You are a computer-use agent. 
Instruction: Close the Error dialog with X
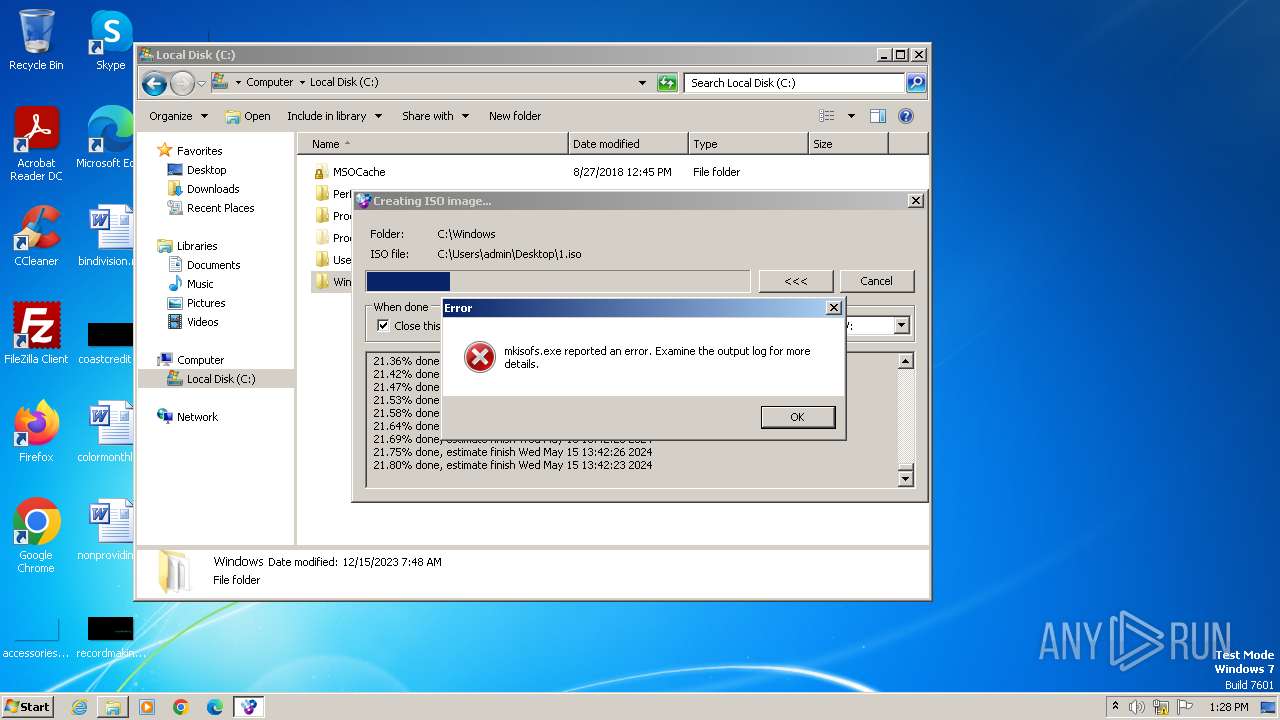[833, 308]
